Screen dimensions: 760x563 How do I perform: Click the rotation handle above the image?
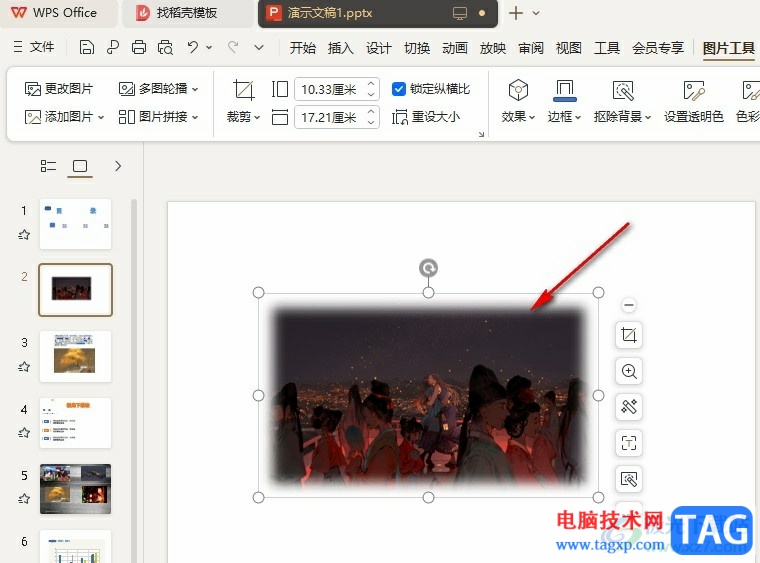coord(428,268)
